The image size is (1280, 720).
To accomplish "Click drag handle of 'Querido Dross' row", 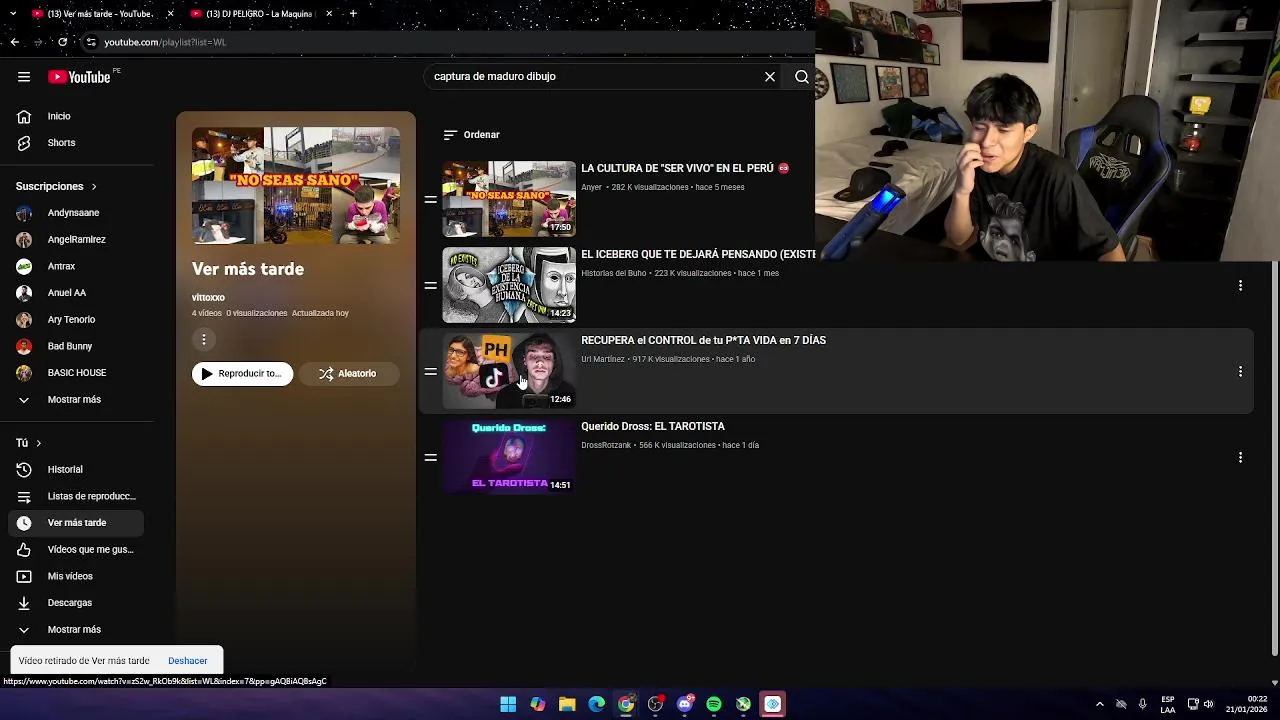I will [430, 458].
